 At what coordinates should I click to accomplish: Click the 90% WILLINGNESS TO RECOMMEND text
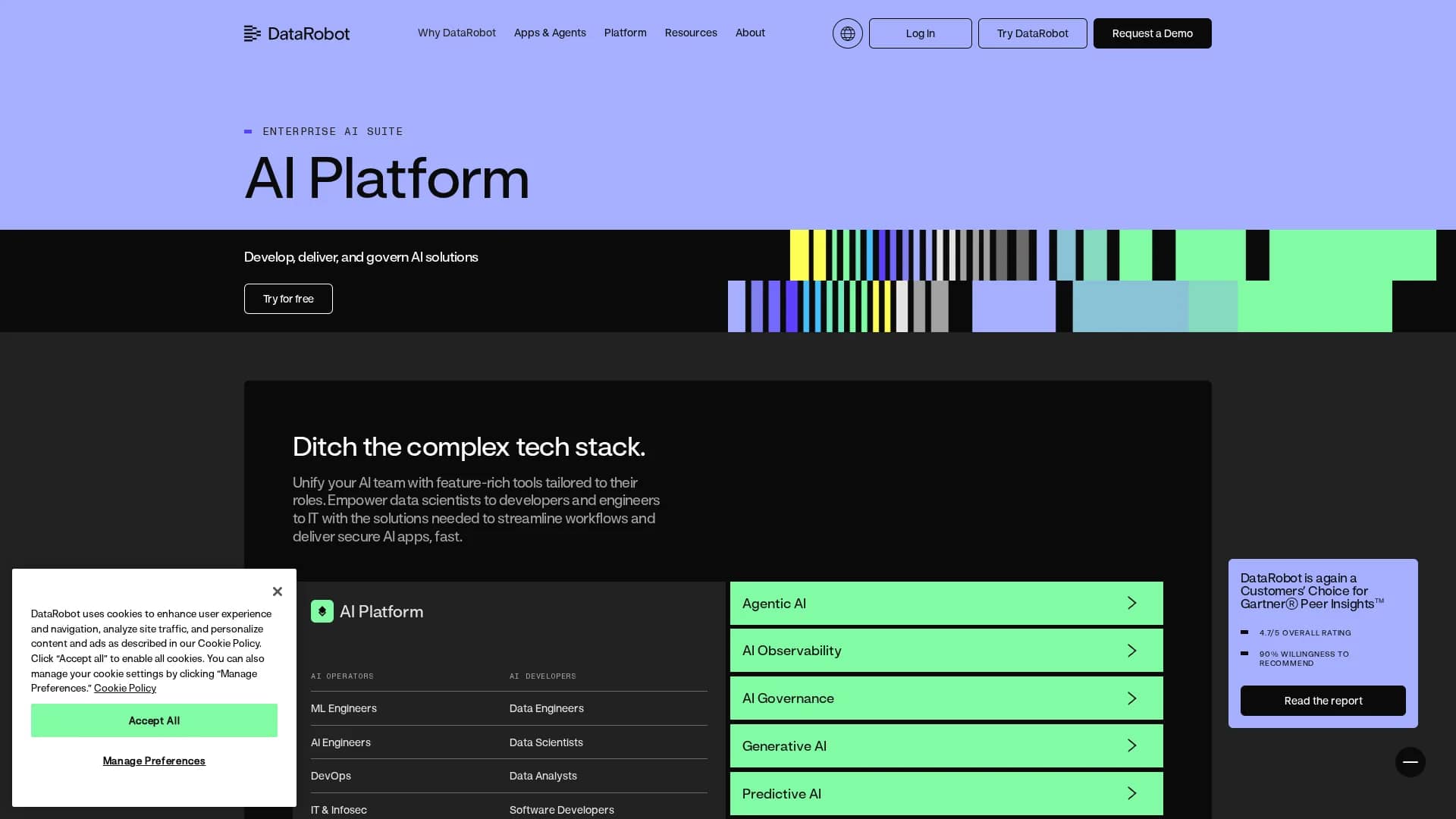tap(1304, 658)
